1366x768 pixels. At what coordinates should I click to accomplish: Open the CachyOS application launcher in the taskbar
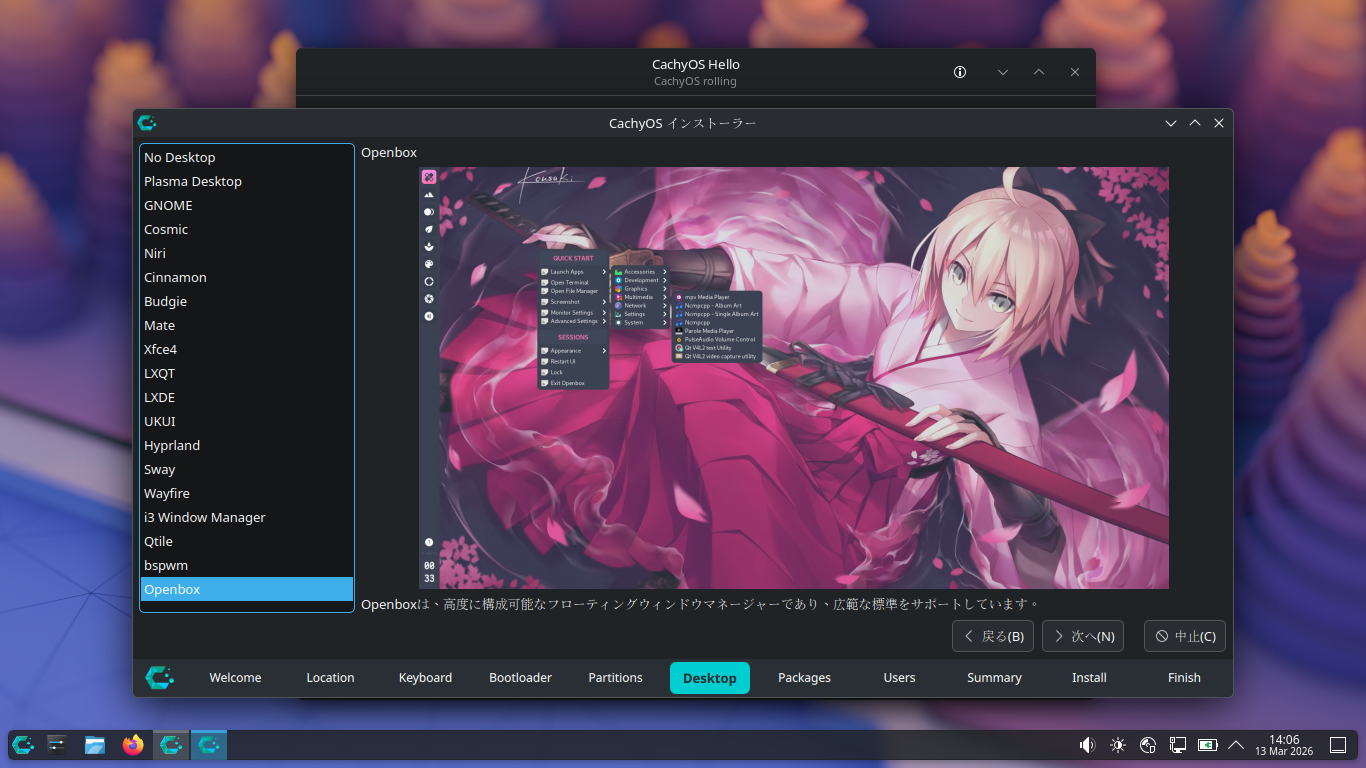(23, 745)
